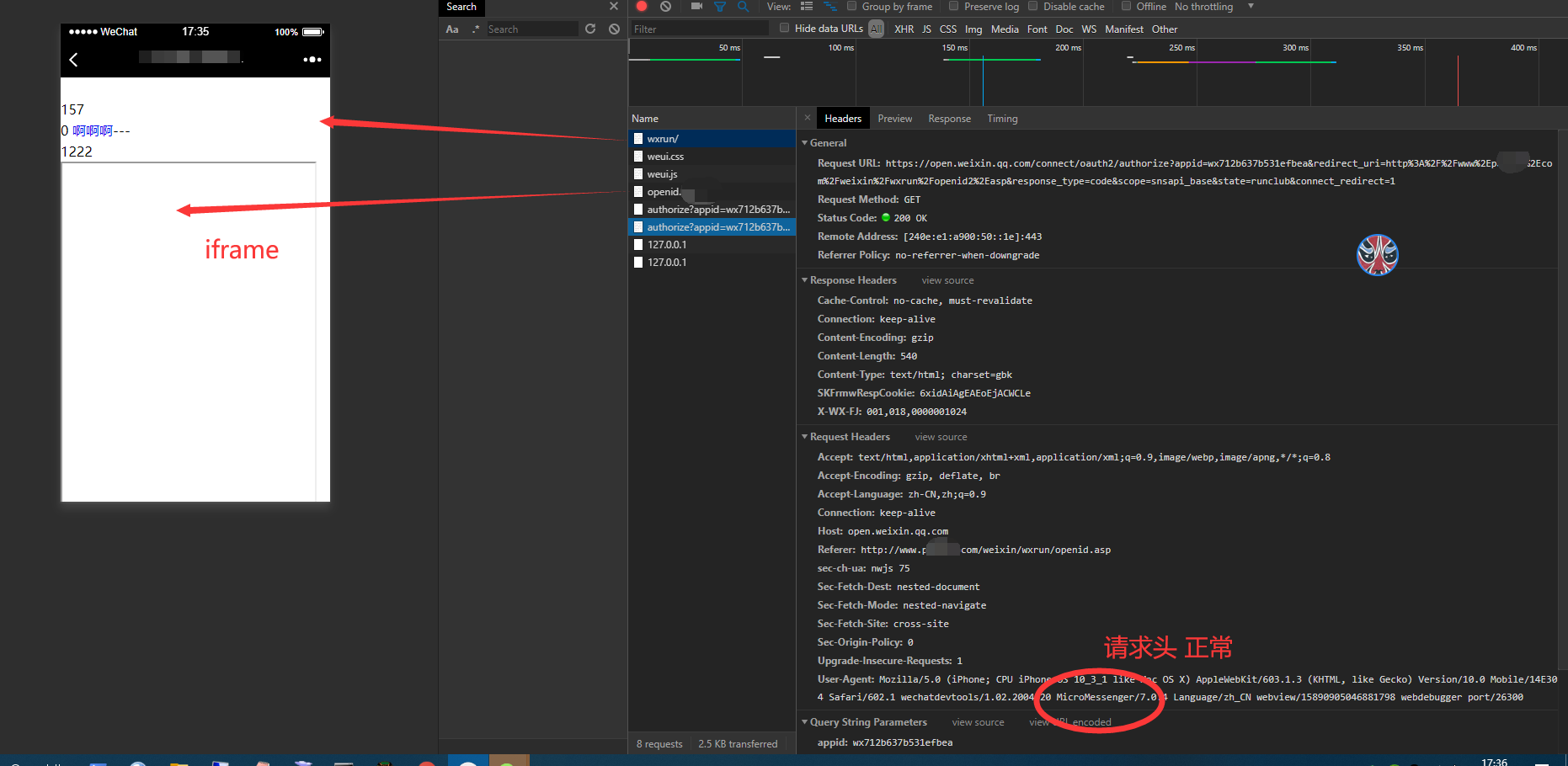Select the last 127.0.0.1 request
Viewport: 1568px width, 766px height.
(712, 263)
